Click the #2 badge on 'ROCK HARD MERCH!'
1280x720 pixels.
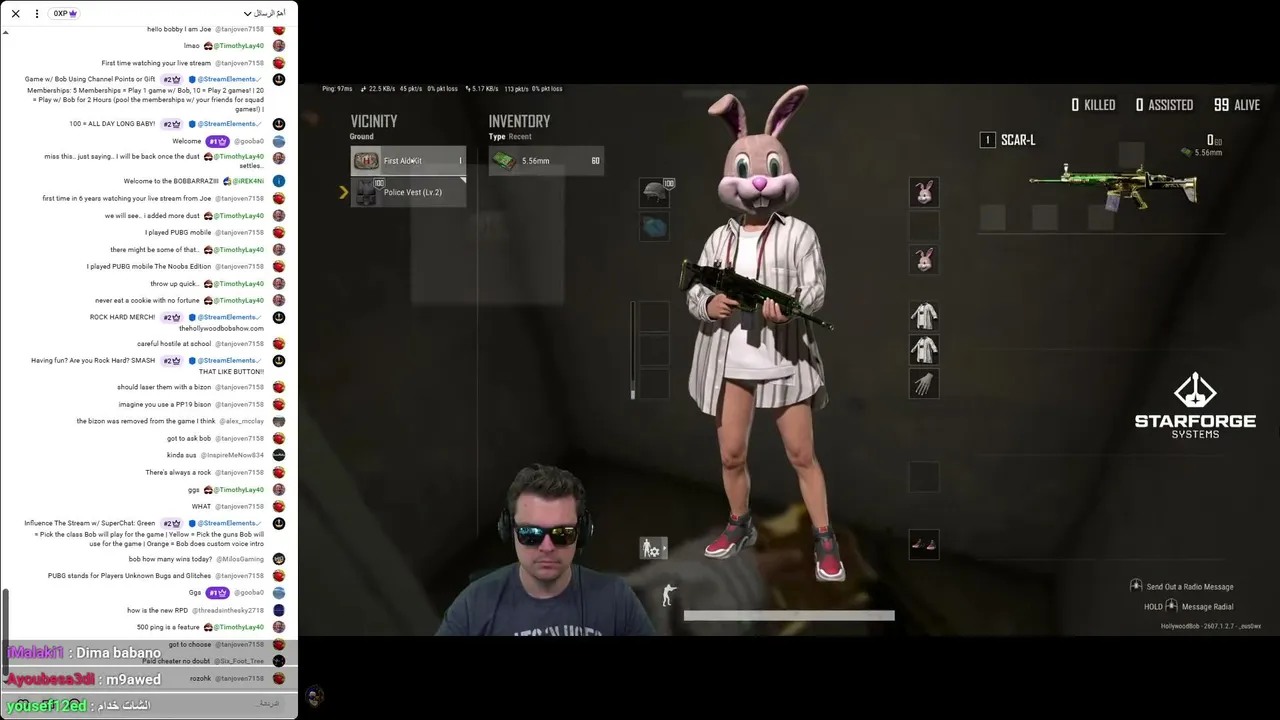(x=172, y=318)
